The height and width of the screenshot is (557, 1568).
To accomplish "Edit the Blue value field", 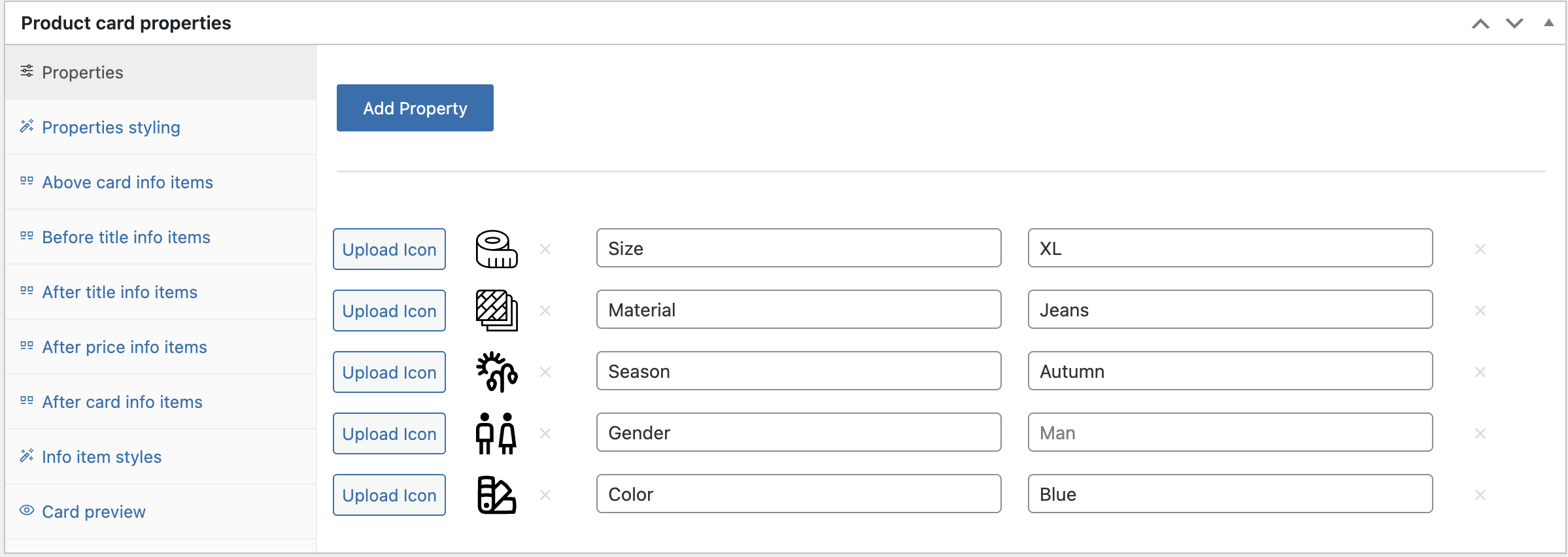I will pyautogui.click(x=1230, y=494).
